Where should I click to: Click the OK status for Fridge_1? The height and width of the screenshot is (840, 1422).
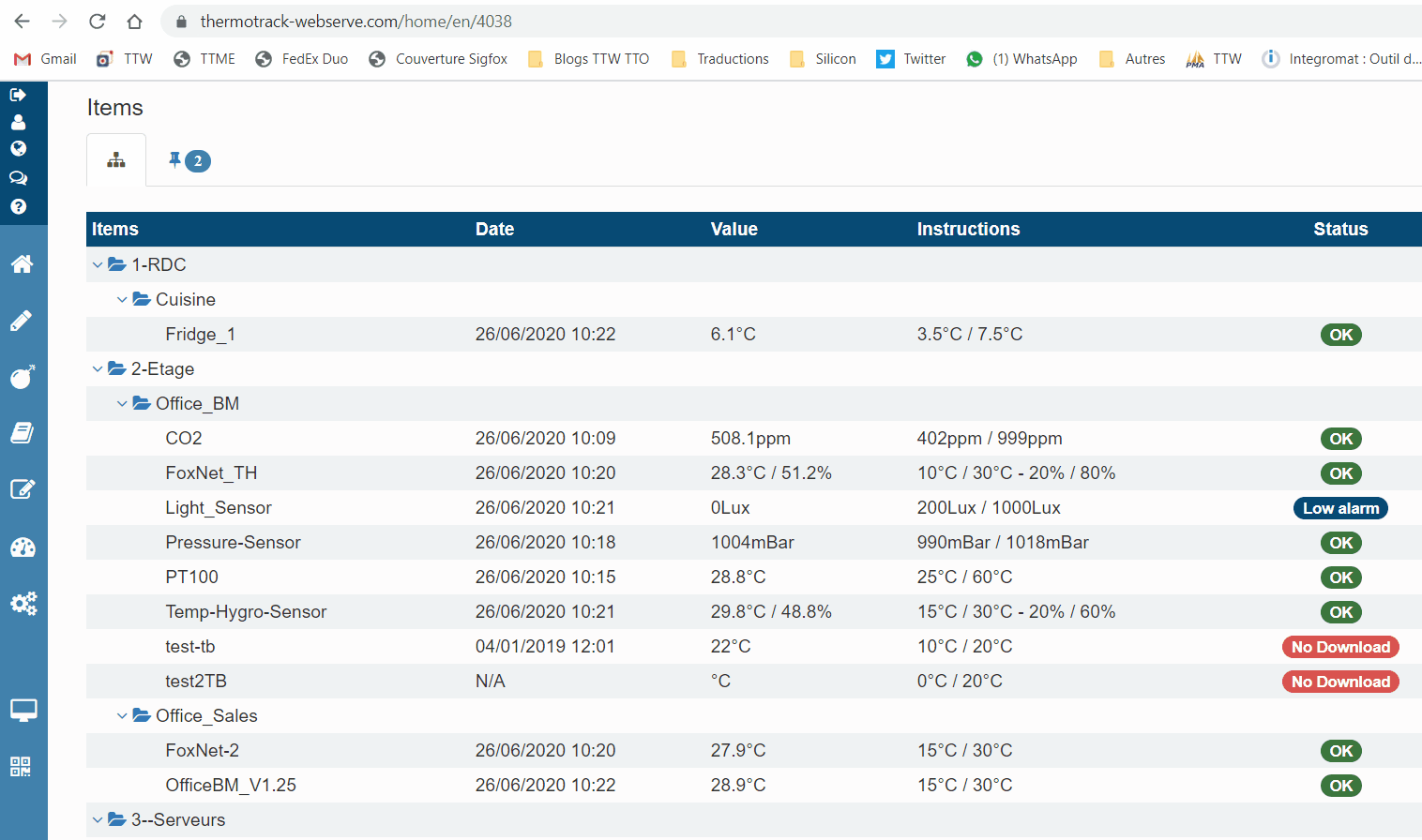[1341, 335]
